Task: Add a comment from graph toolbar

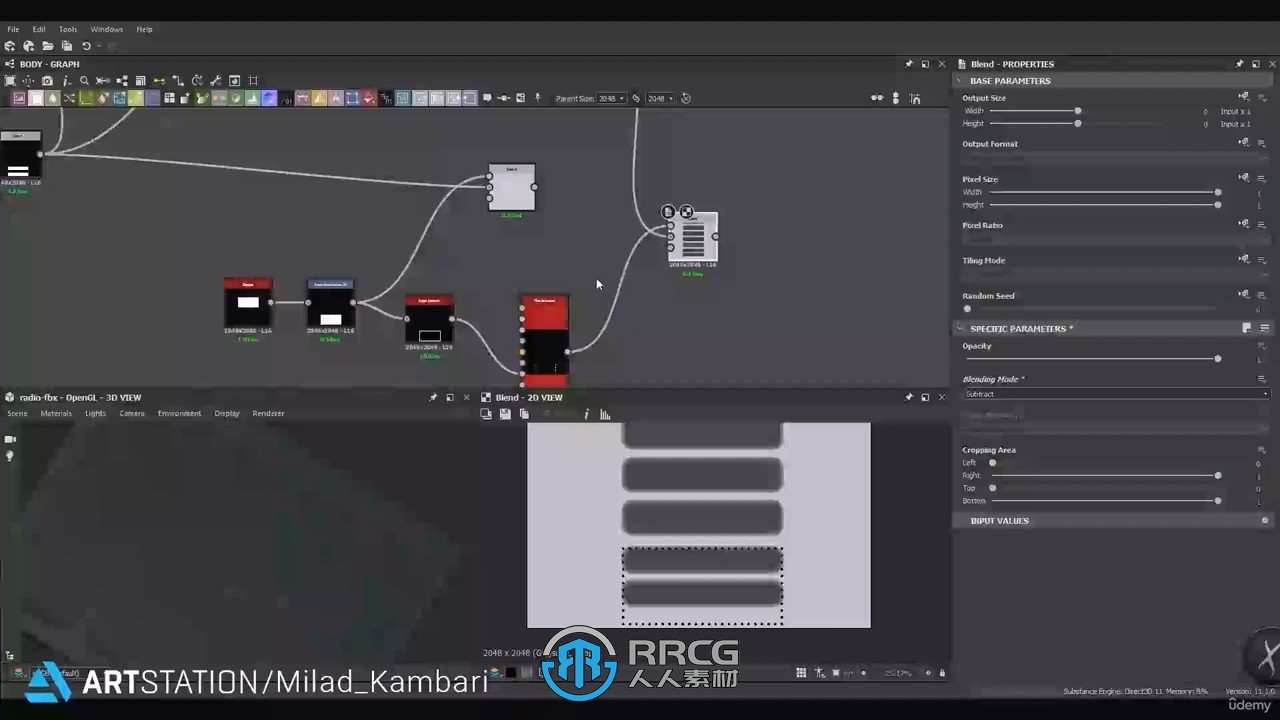Action: tap(487, 98)
